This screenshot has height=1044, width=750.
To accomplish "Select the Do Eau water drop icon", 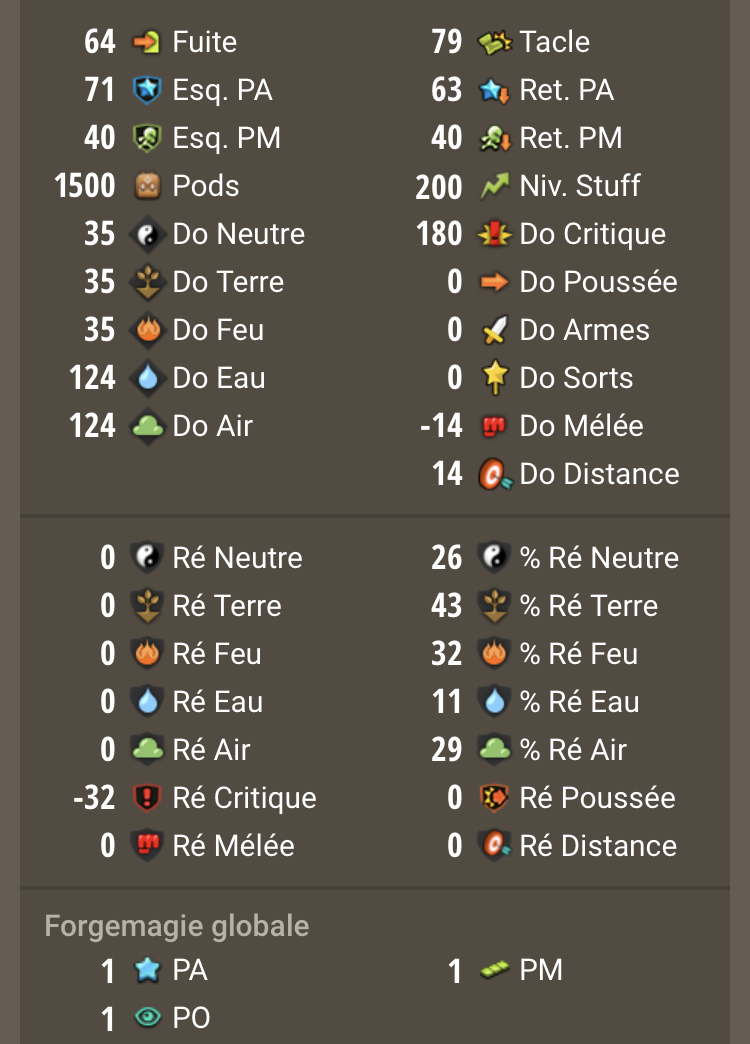I will tap(147, 378).
